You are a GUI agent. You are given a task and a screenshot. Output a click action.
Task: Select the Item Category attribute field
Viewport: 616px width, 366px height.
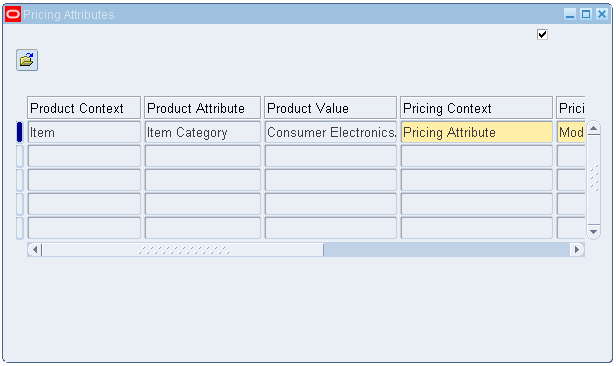[x=202, y=132]
